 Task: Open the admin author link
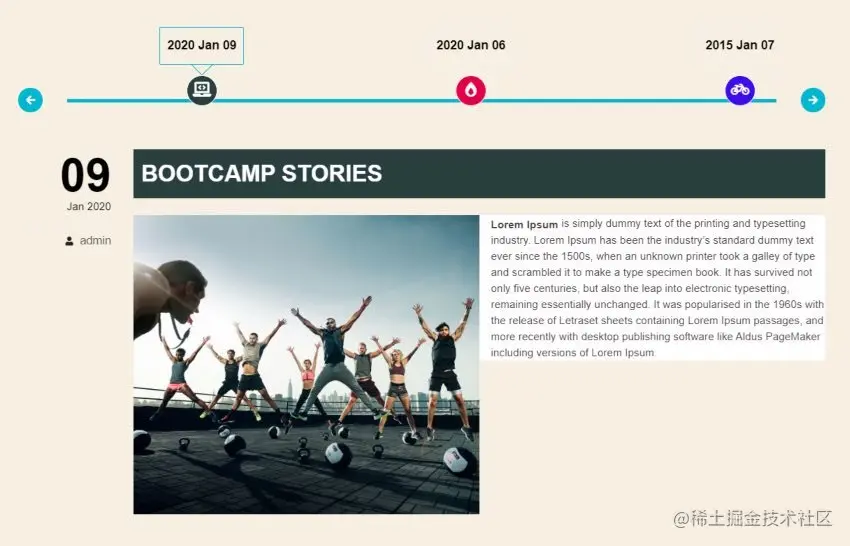(x=95, y=240)
